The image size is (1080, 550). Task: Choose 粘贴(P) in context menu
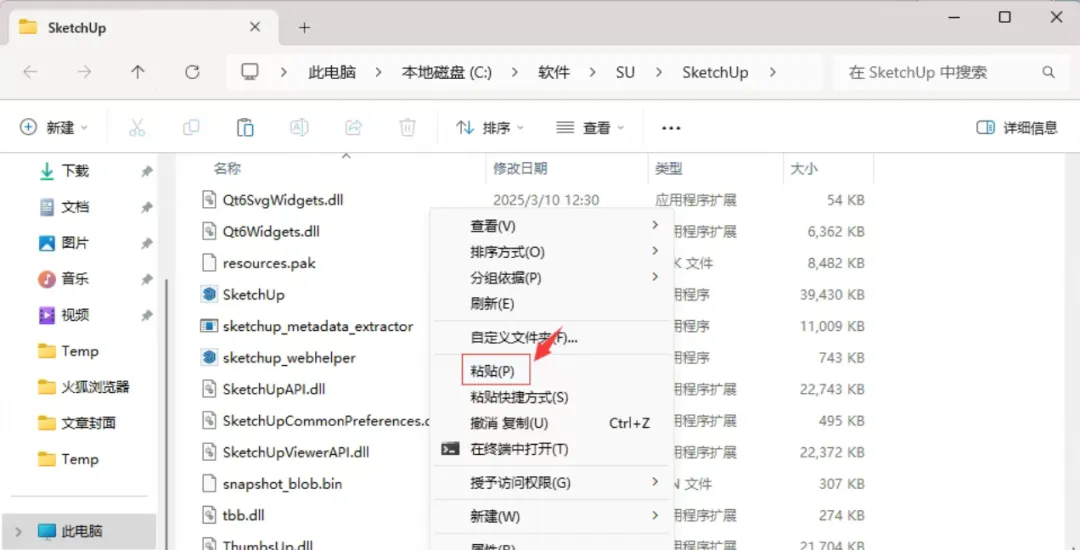[x=552, y=371]
